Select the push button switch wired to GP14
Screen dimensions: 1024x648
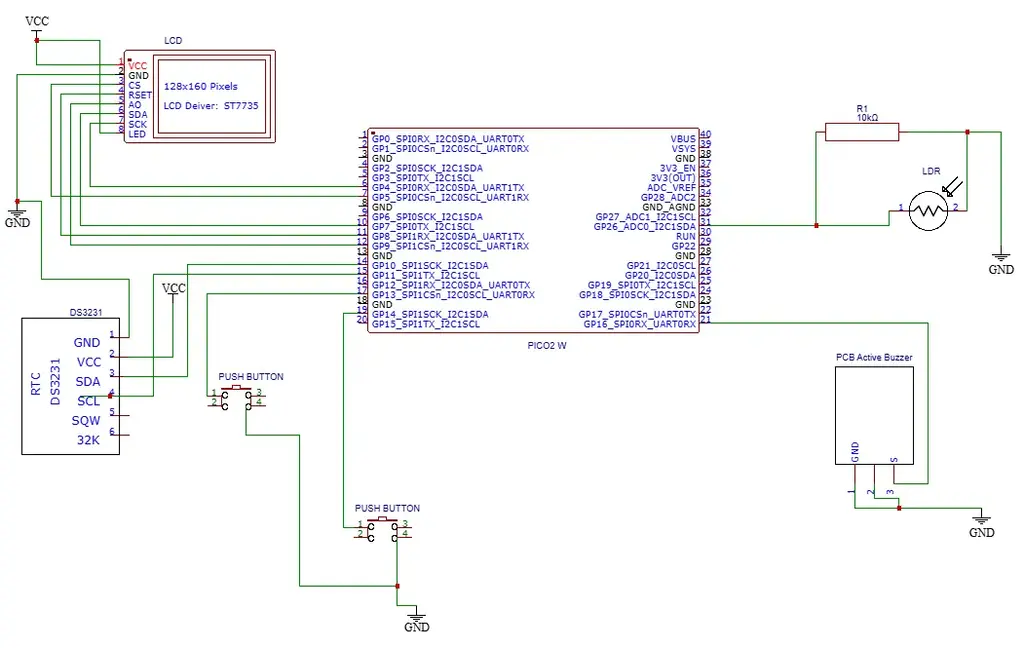click(x=382, y=529)
